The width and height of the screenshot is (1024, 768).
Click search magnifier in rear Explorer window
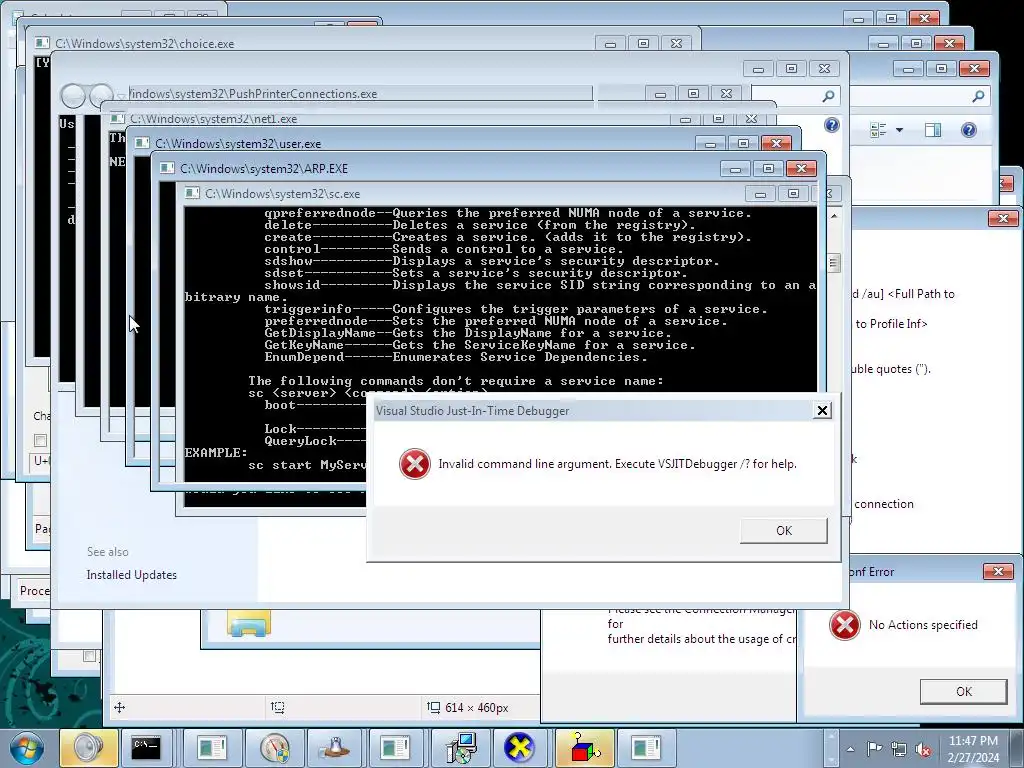point(978,96)
